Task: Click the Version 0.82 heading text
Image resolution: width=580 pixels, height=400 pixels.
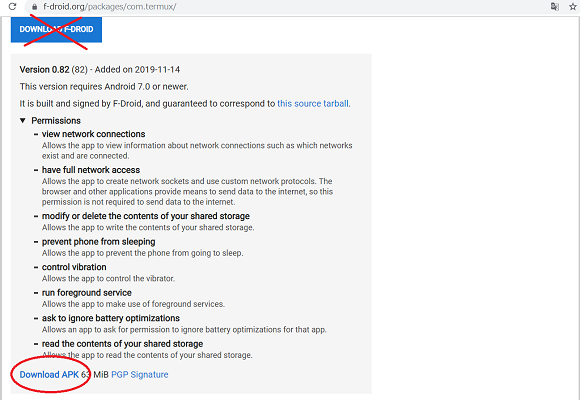Action: point(44,70)
